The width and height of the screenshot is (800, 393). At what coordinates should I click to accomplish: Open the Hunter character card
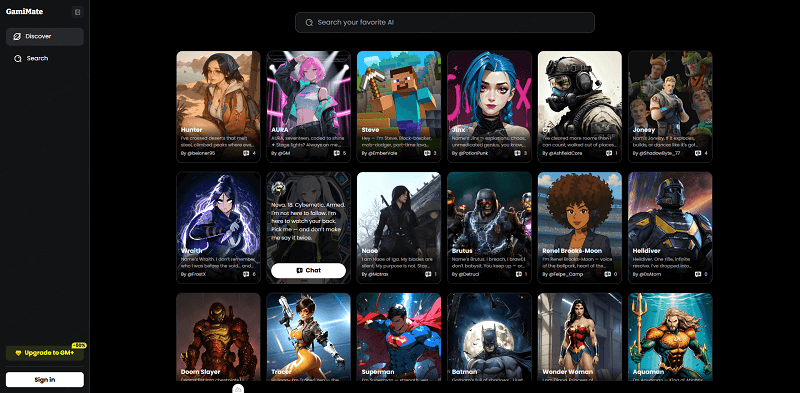click(218, 106)
